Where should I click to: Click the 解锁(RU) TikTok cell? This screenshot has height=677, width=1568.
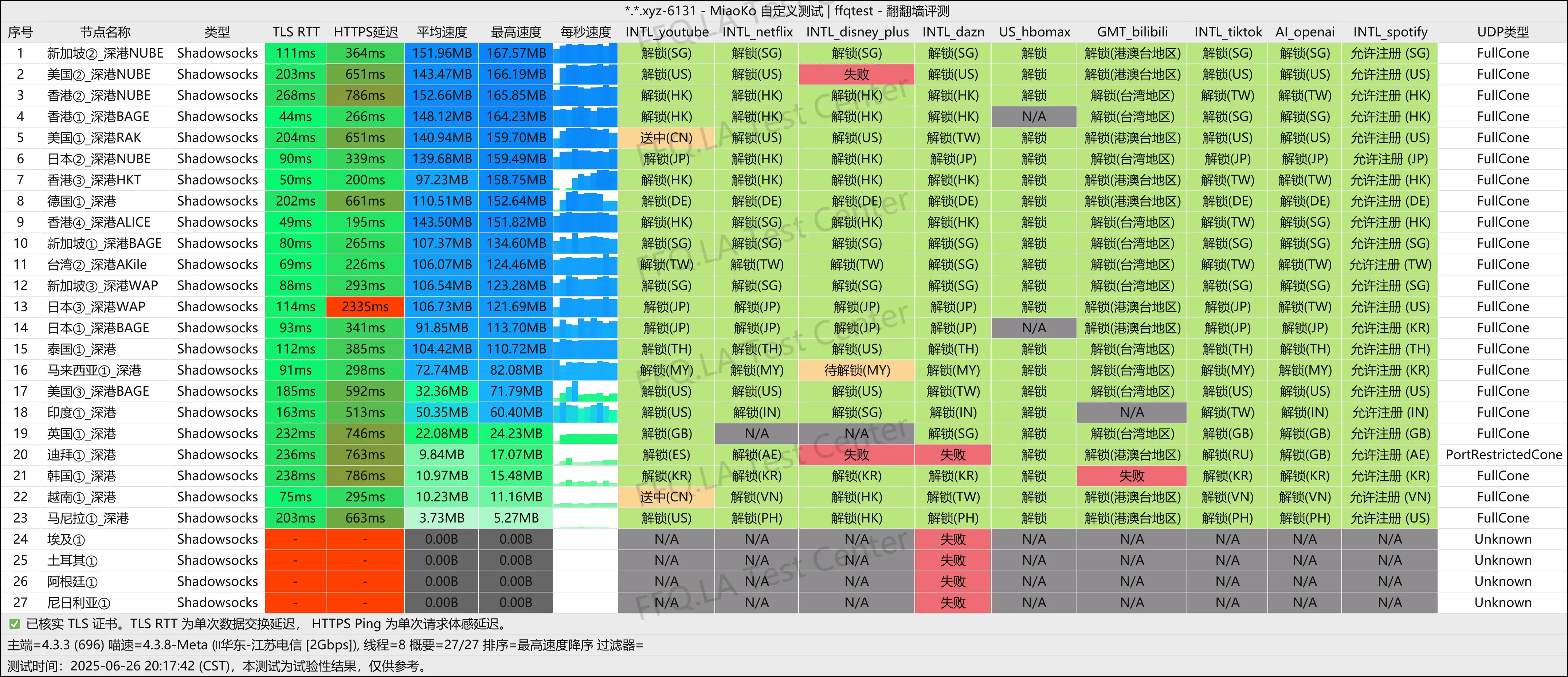coord(1228,455)
